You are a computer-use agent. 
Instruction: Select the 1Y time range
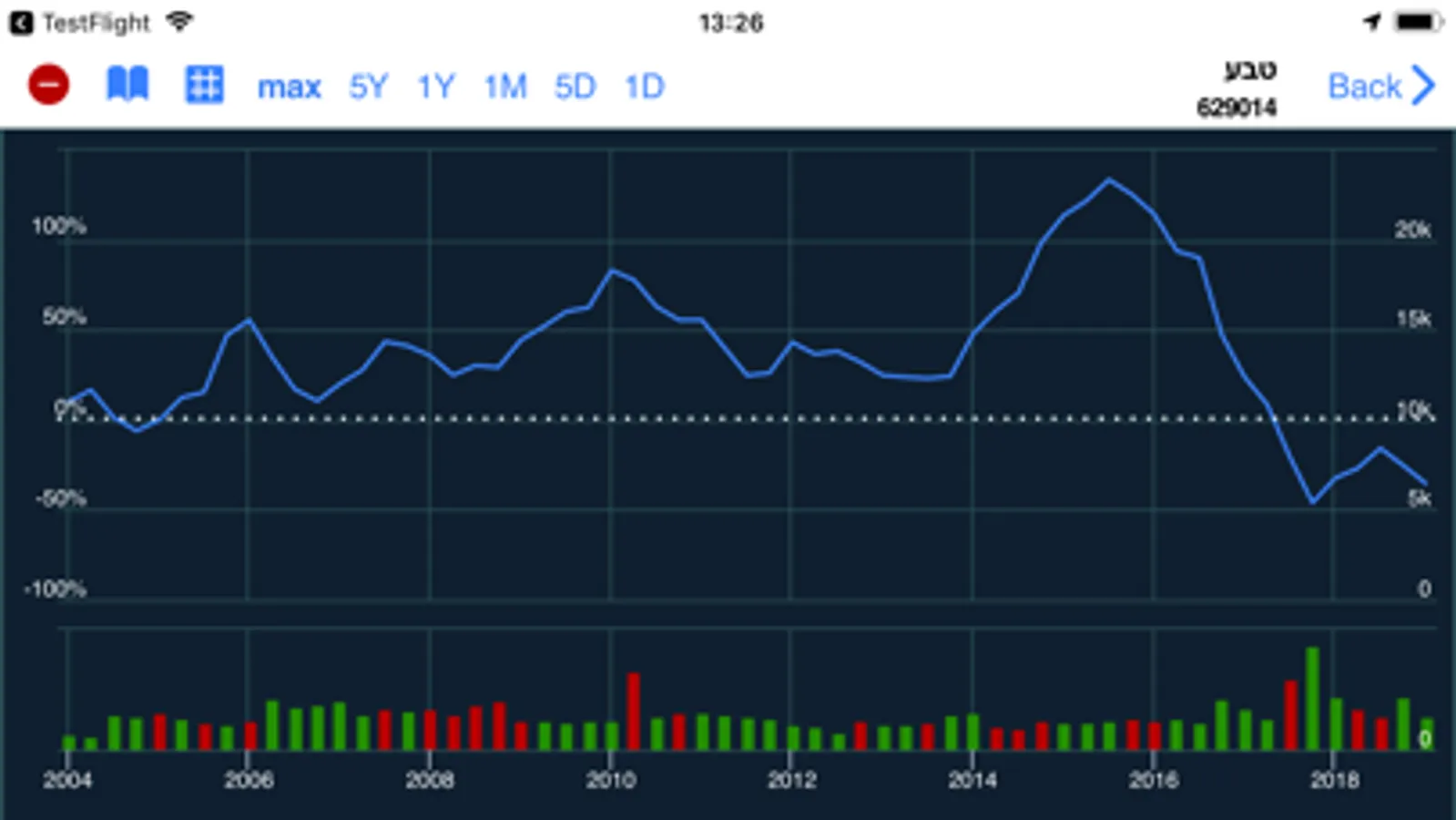[x=435, y=87]
